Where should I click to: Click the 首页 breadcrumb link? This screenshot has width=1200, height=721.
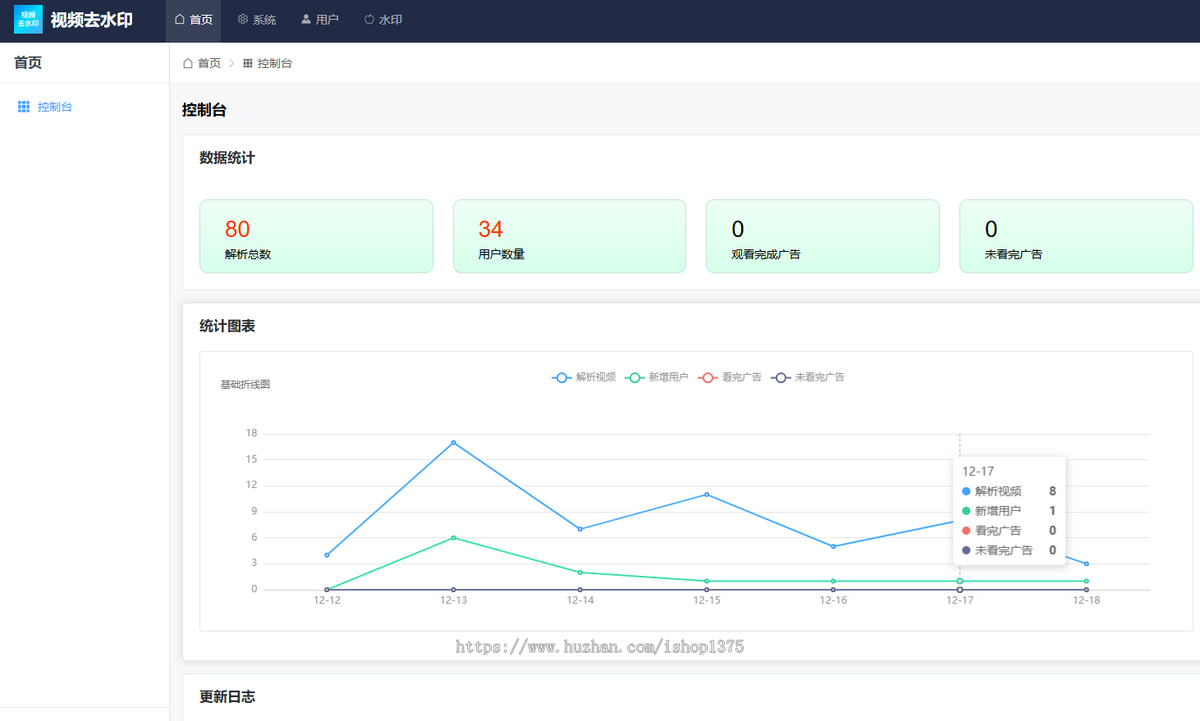click(x=209, y=63)
